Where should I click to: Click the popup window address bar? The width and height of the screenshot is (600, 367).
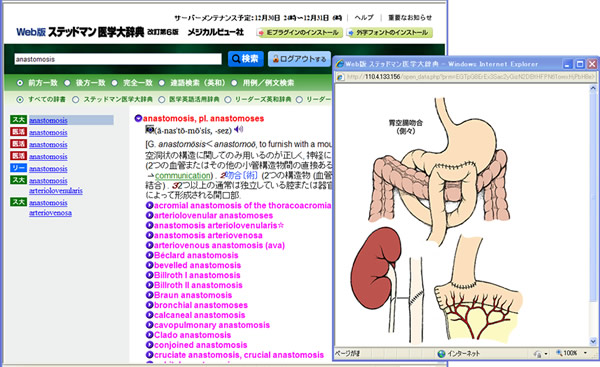pos(466,77)
